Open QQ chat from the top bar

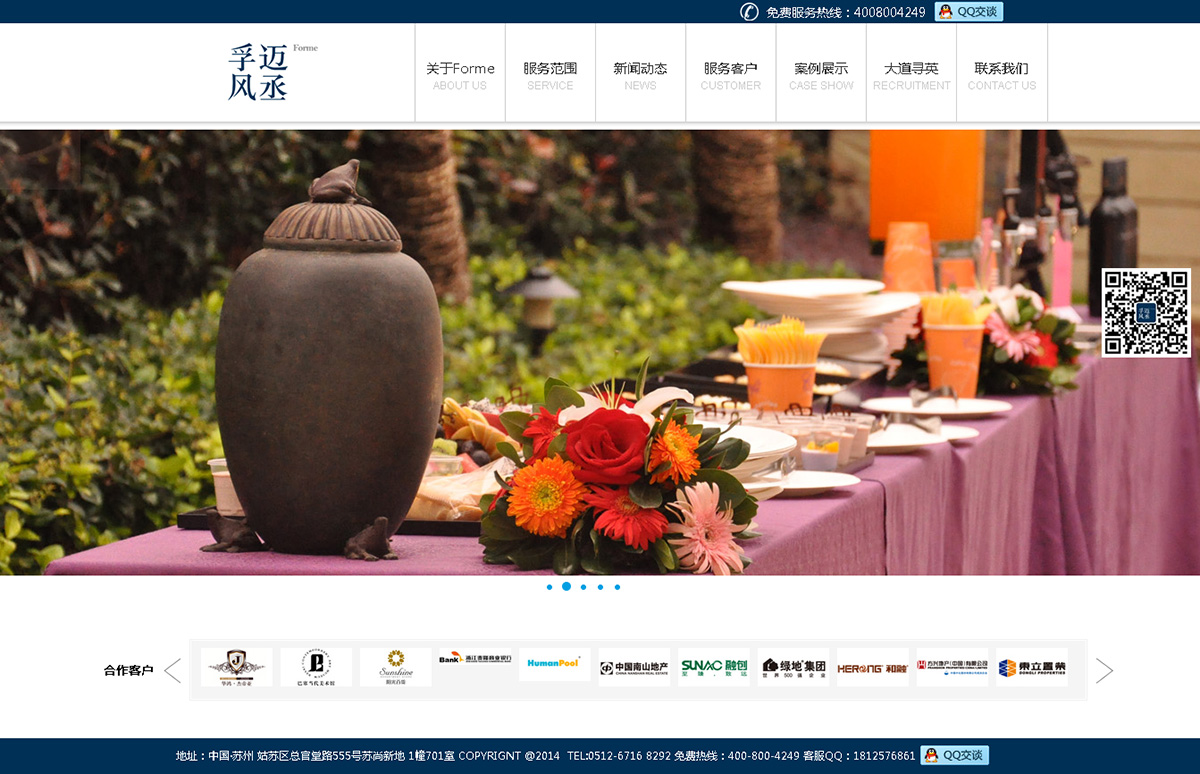(x=968, y=12)
